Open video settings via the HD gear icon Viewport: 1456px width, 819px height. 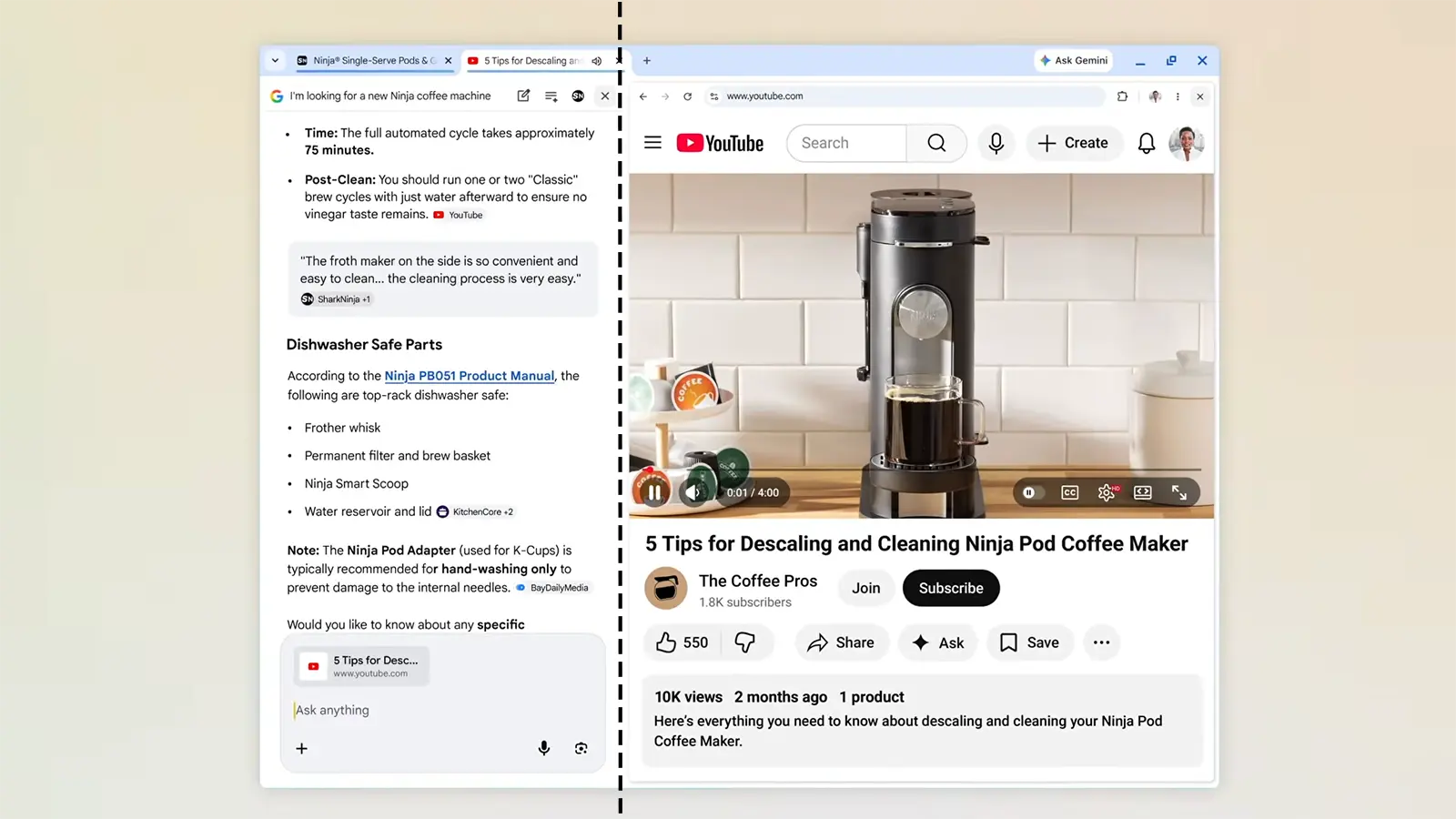(x=1107, y=491)
